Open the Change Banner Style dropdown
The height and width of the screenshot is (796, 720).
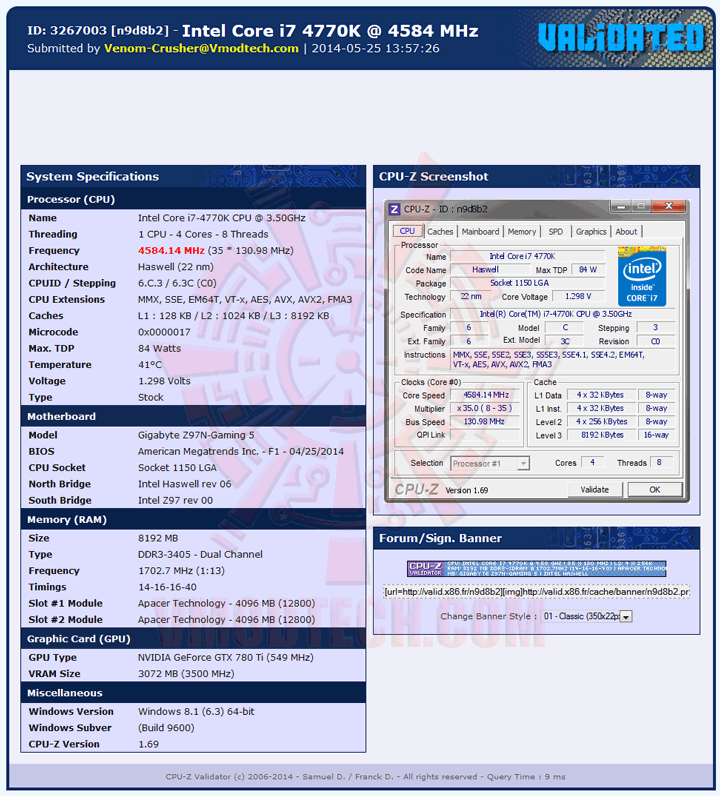(586, 616)
